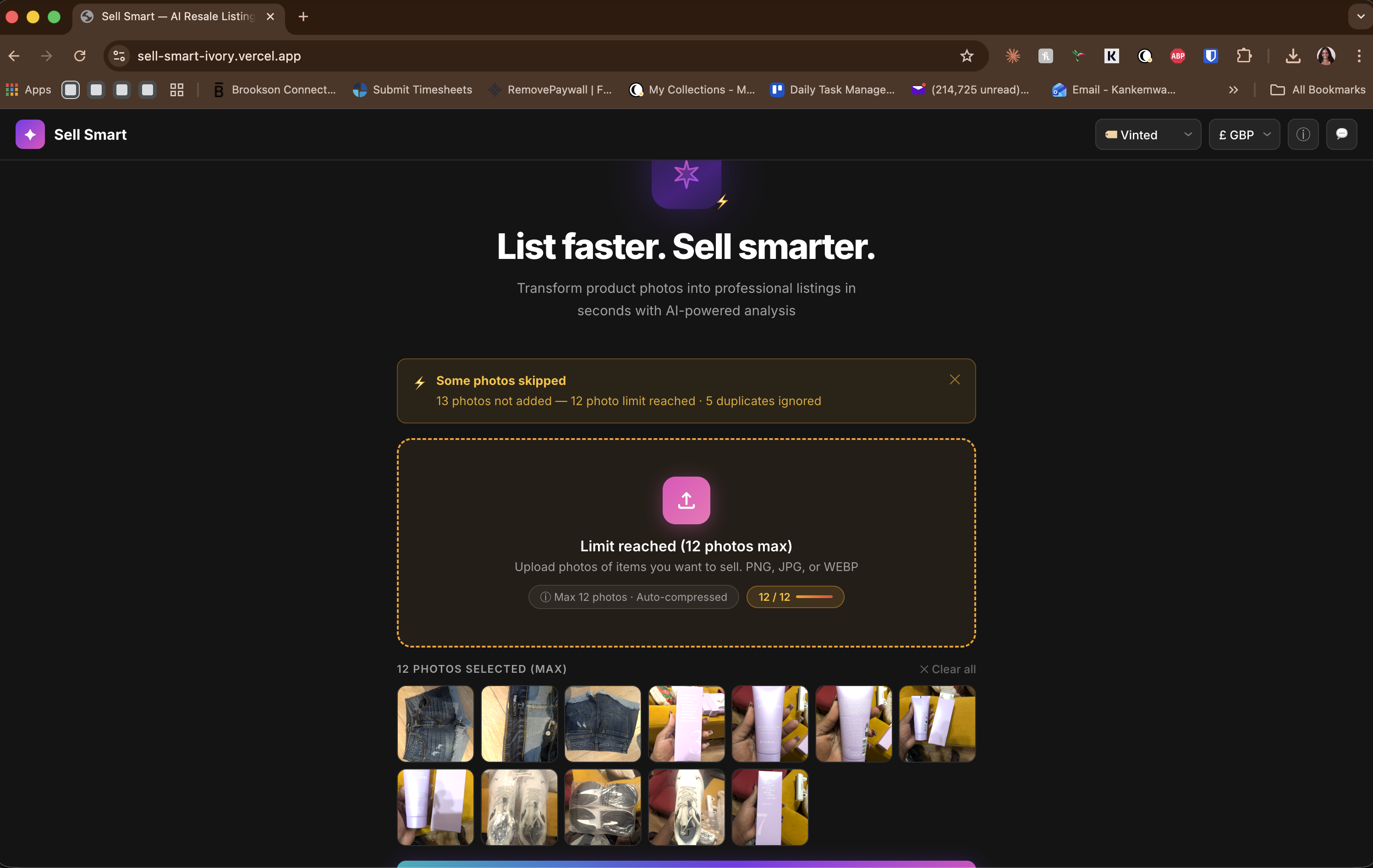Open browser downloads icon
The height and width of the screenshot is (868, 1373).
(x=1293, y=56)
